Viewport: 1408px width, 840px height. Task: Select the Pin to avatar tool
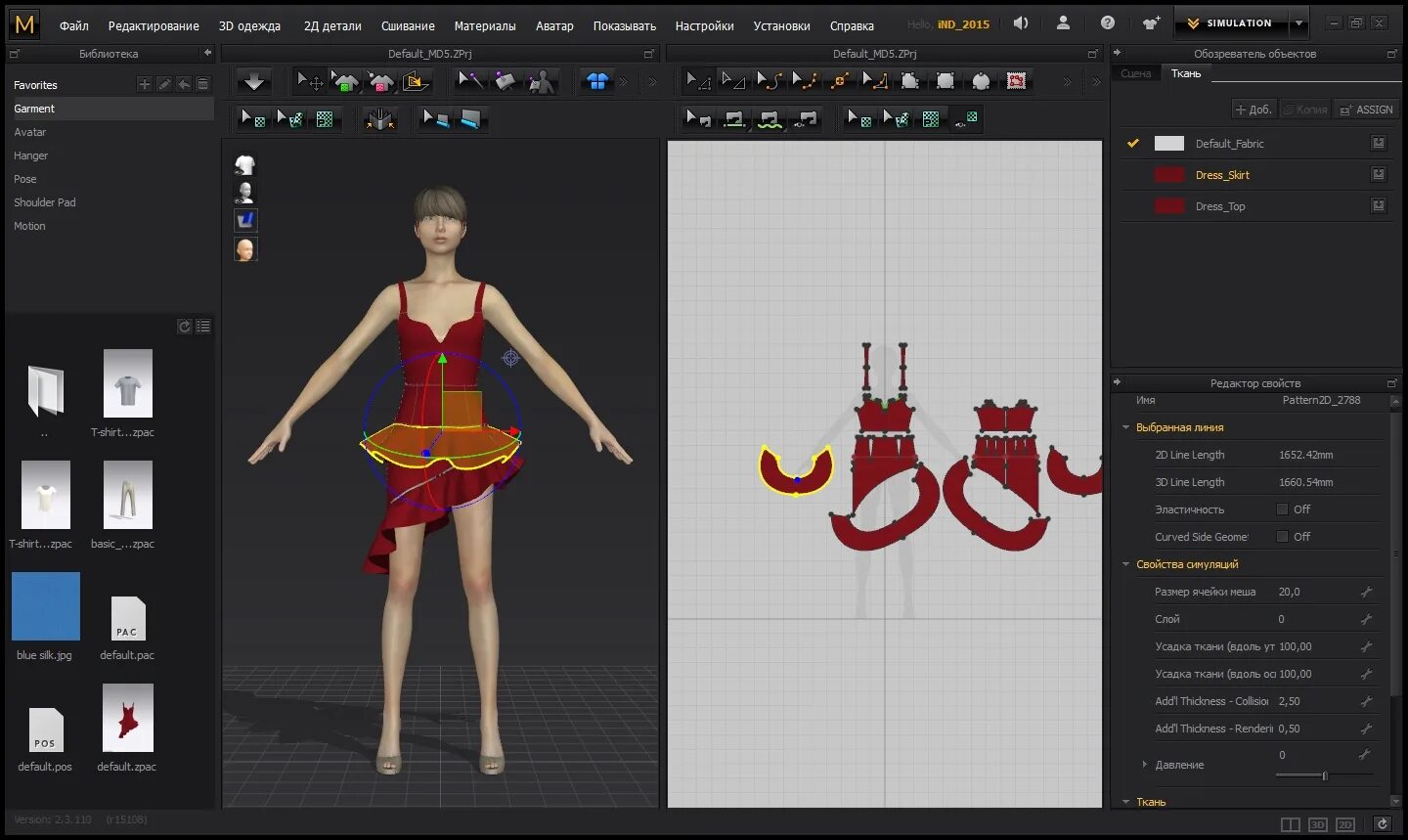coord(541,81)
